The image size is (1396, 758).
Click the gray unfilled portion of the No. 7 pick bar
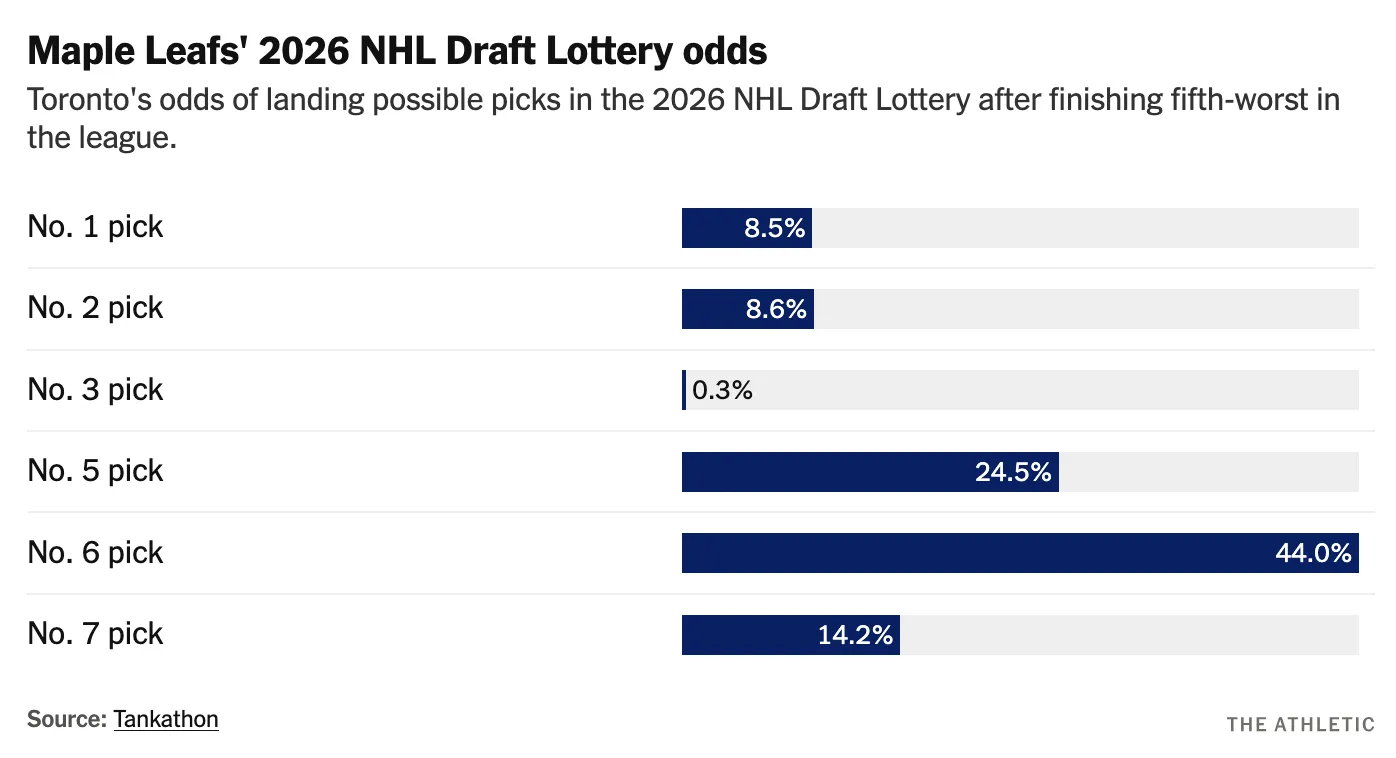pos(1130,635)
